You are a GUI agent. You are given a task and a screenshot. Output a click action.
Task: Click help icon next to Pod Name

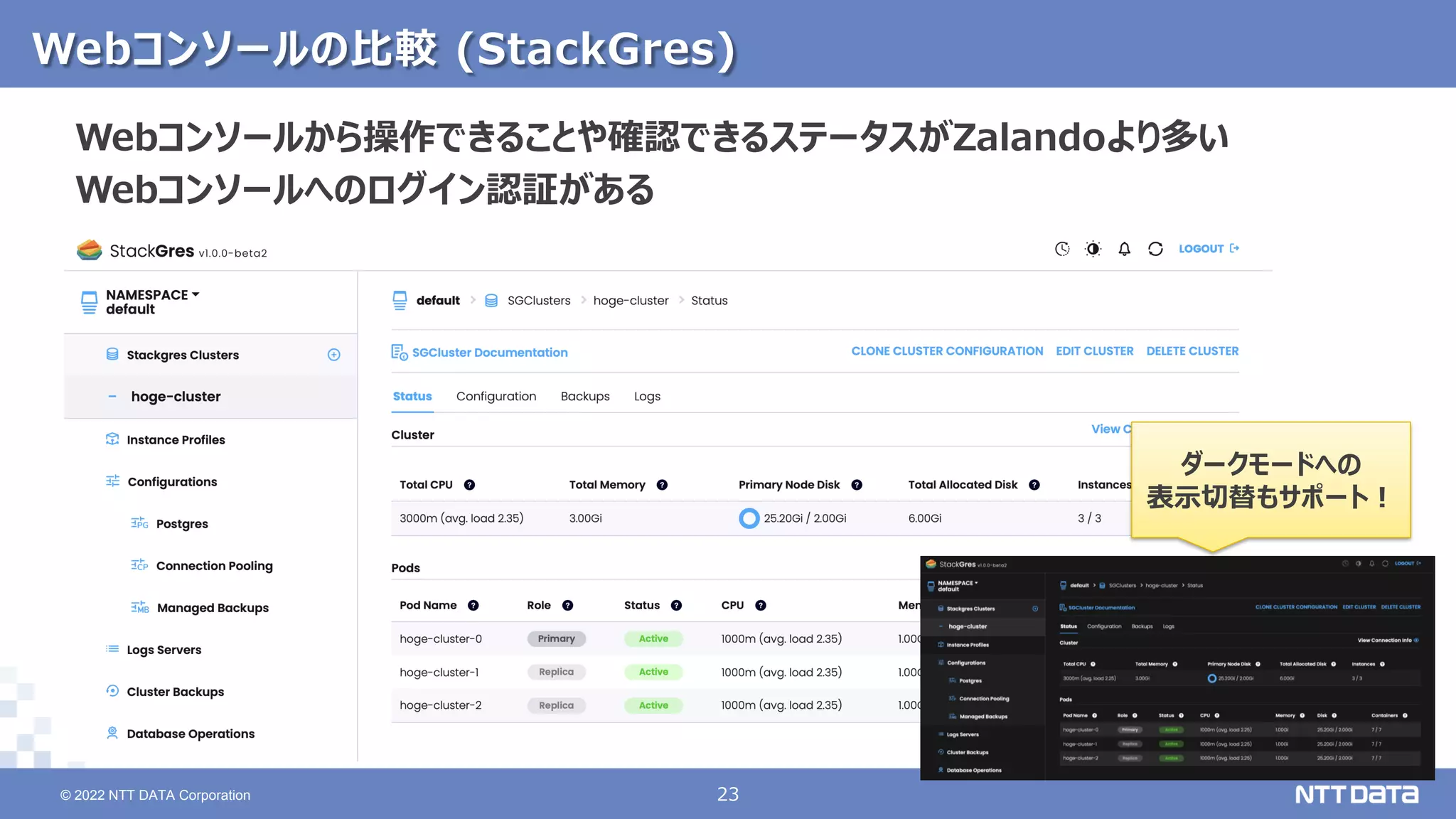[473, 606]
